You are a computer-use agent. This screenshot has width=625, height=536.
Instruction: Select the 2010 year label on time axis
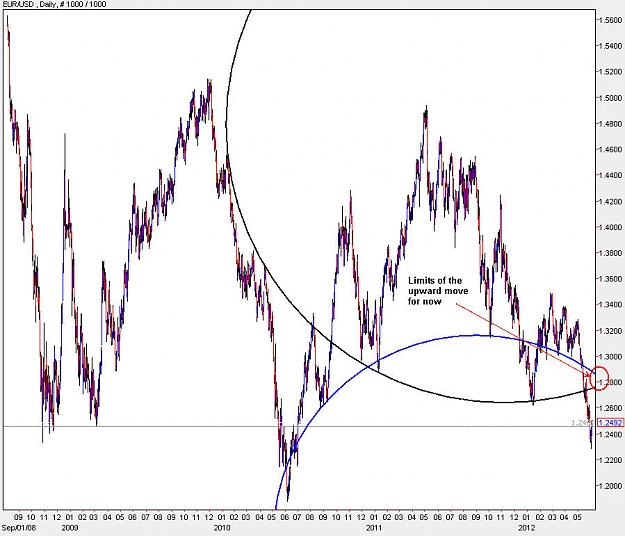click(222, 528)
